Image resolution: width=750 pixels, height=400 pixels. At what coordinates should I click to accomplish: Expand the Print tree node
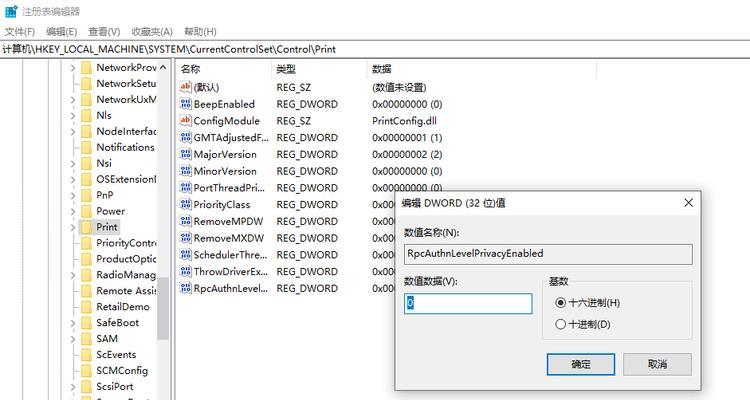point(73,227)
